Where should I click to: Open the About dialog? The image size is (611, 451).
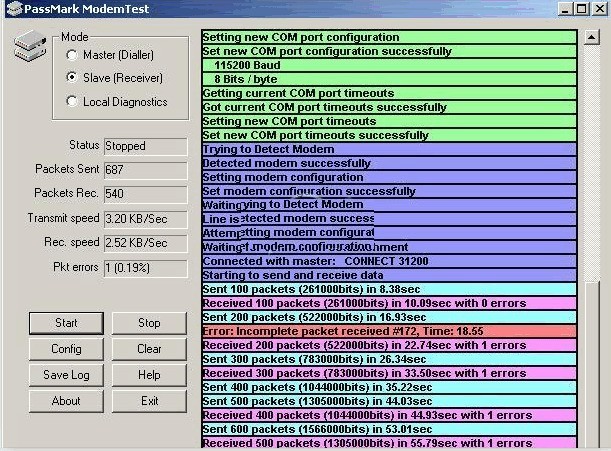[66, 401]
